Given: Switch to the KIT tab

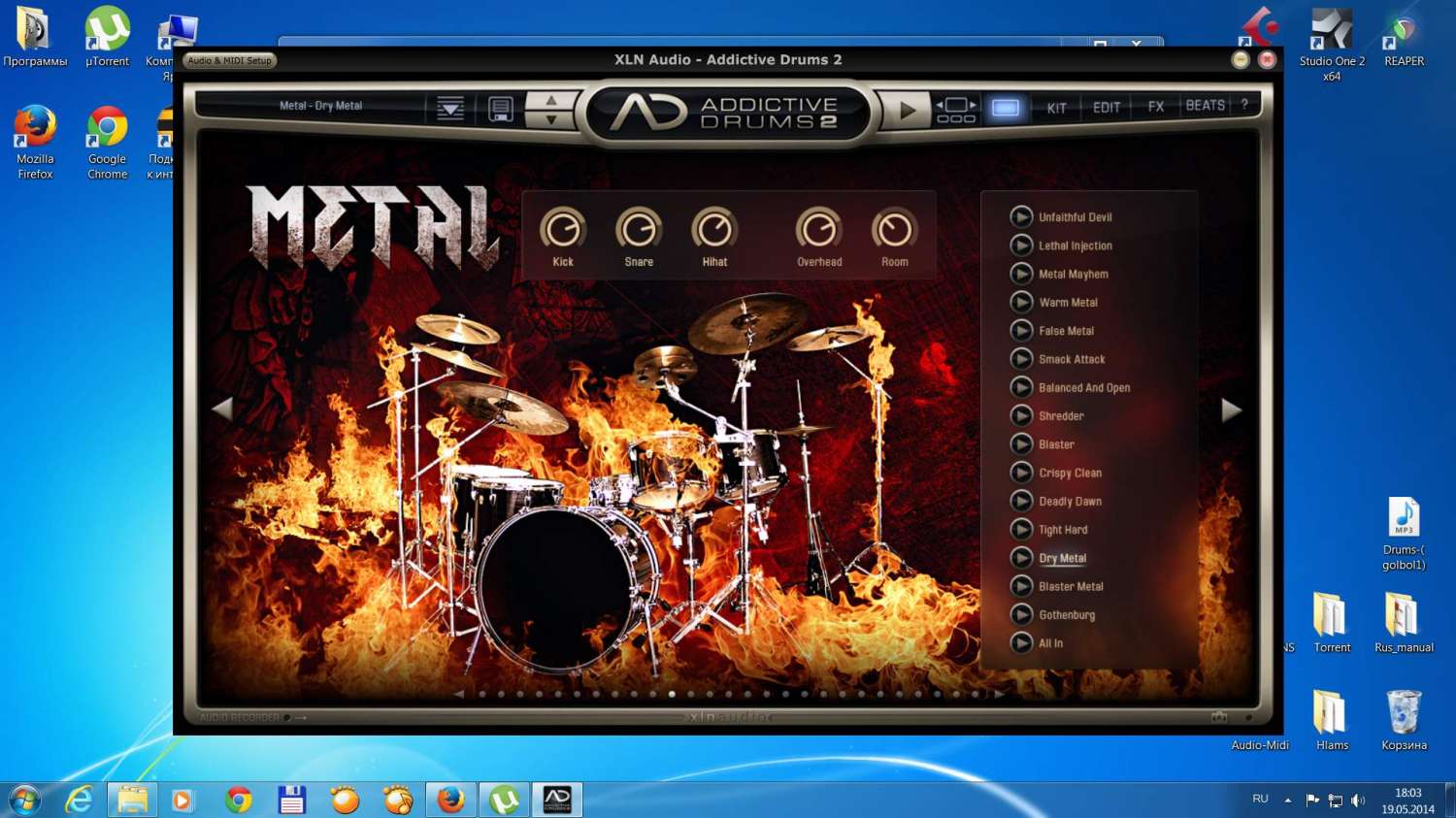Looking at the screenshot, I should coord(1056,108).
